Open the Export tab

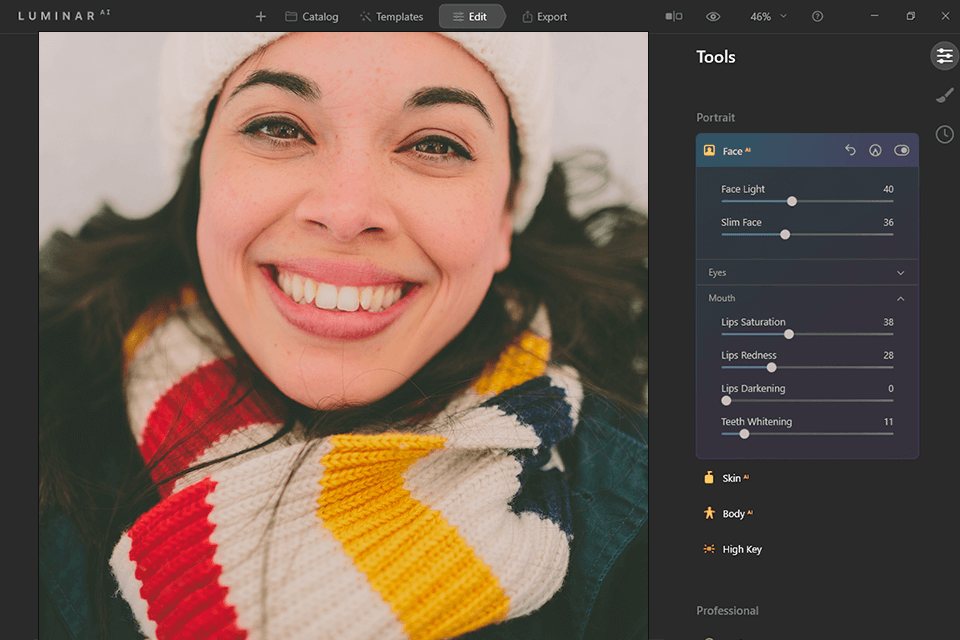click(x=544, y=17)
